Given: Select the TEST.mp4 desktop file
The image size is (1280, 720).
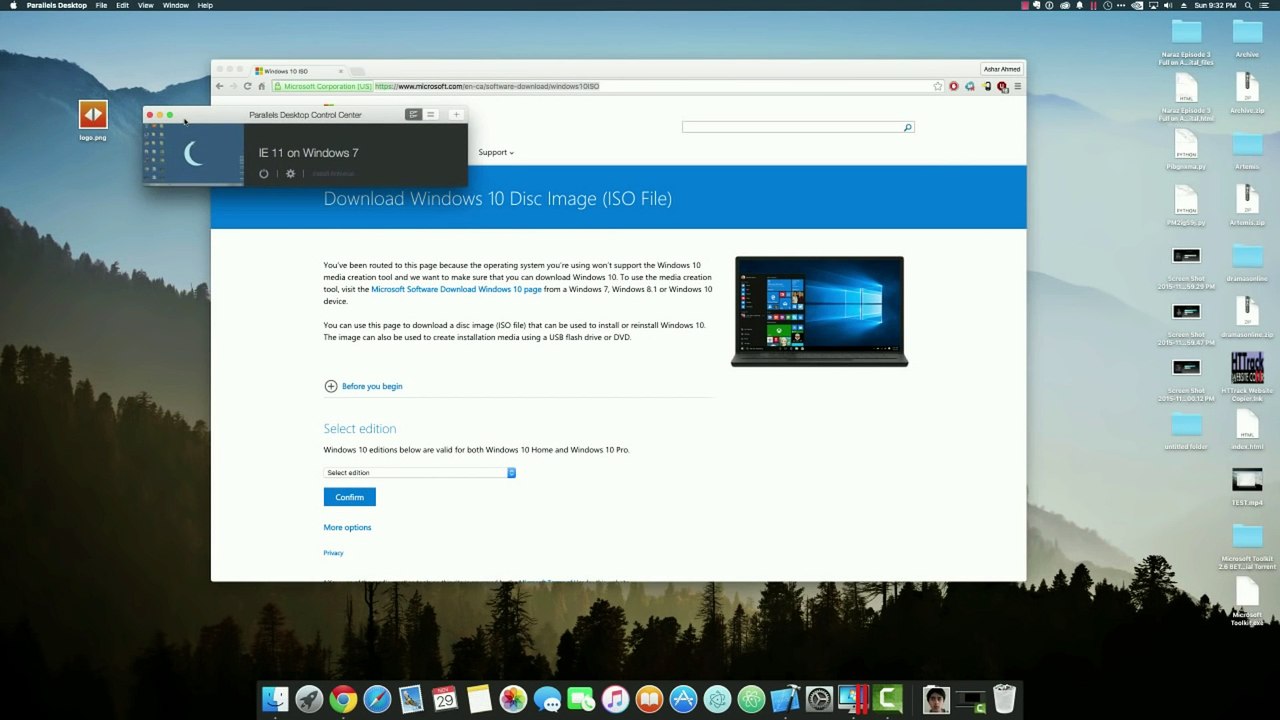Looking at the screenshot, I should pos(1247,487).
